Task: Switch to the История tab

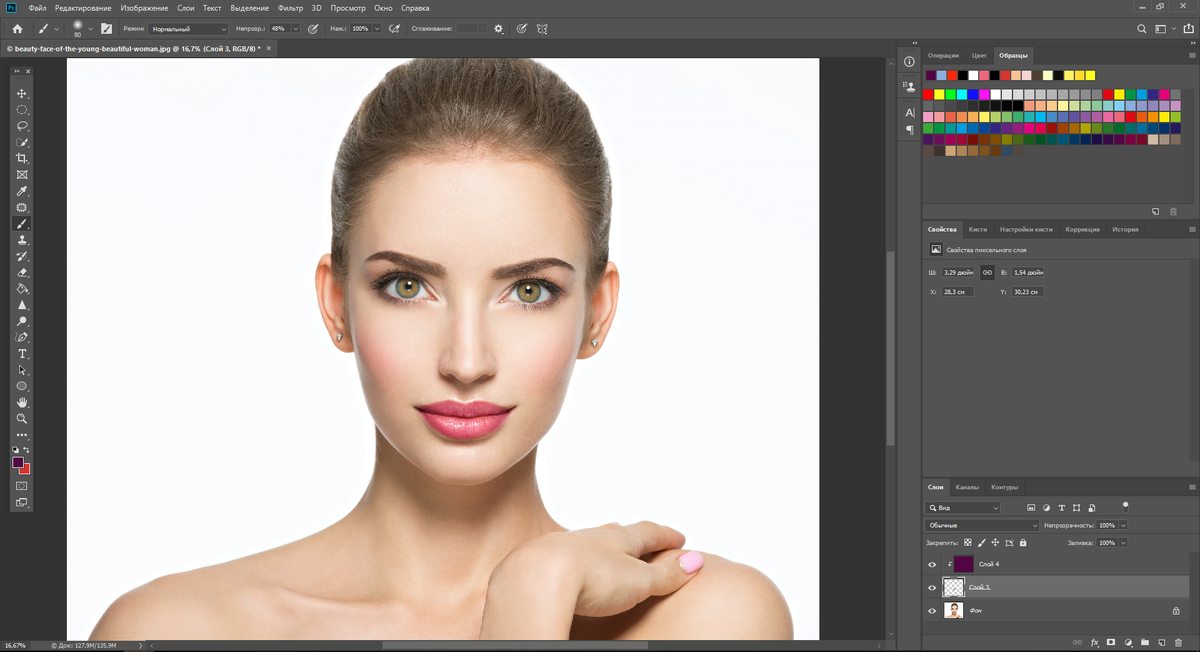Action: click(x=1125, y=229)
